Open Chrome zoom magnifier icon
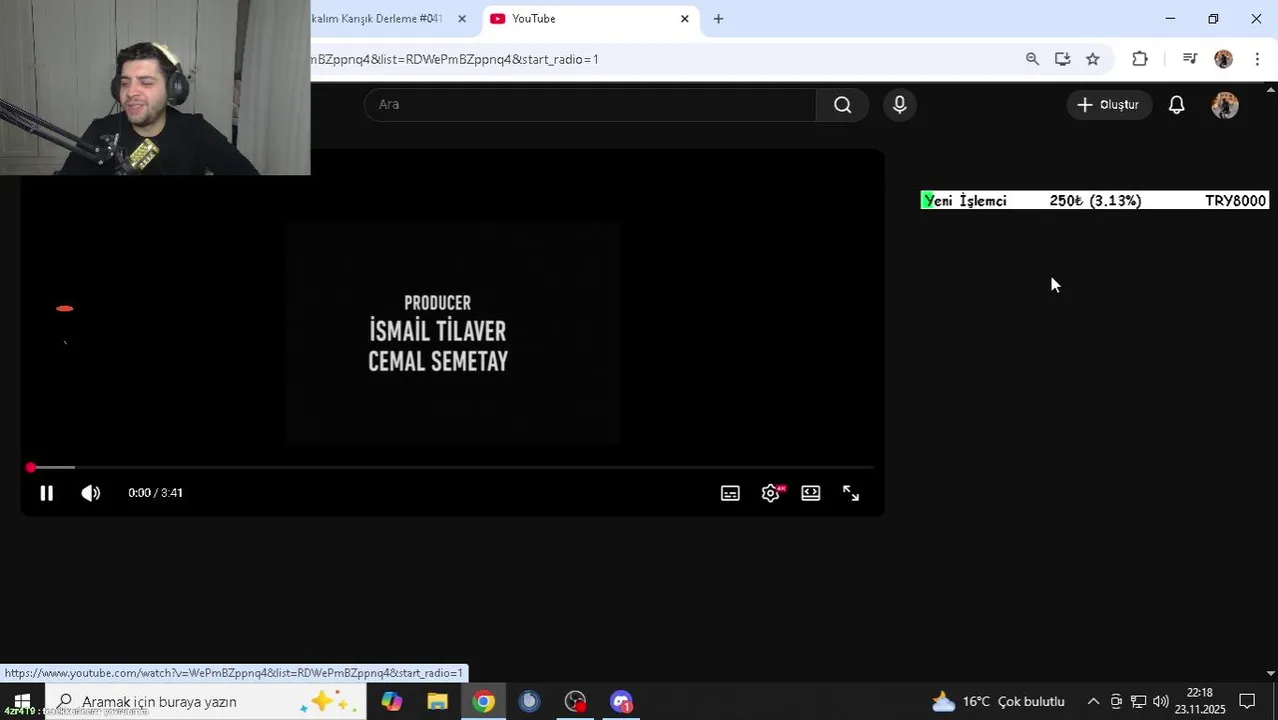The image size is (1278, 720). pos(1032,59)
